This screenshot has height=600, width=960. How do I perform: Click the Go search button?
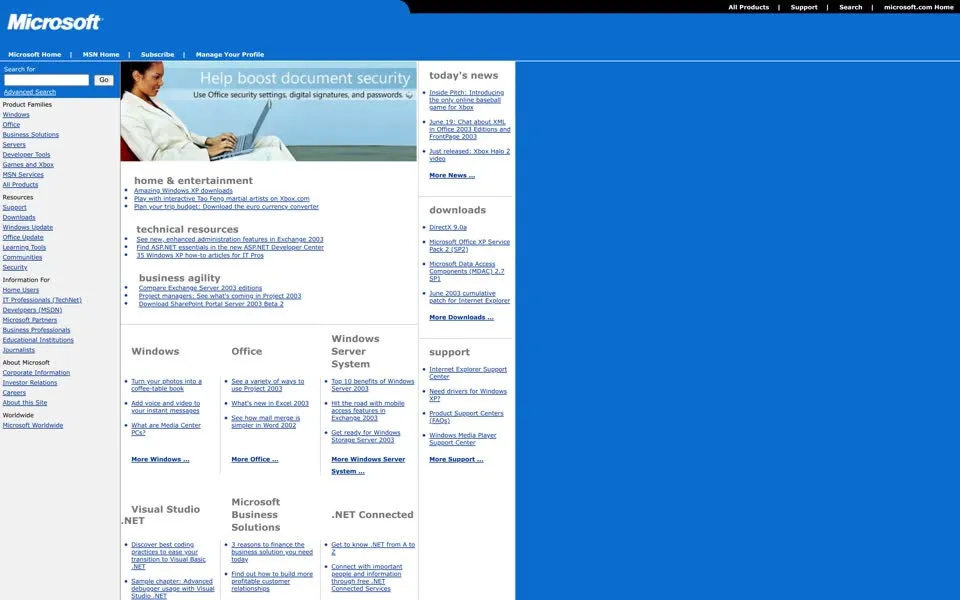tap(104, 80)
